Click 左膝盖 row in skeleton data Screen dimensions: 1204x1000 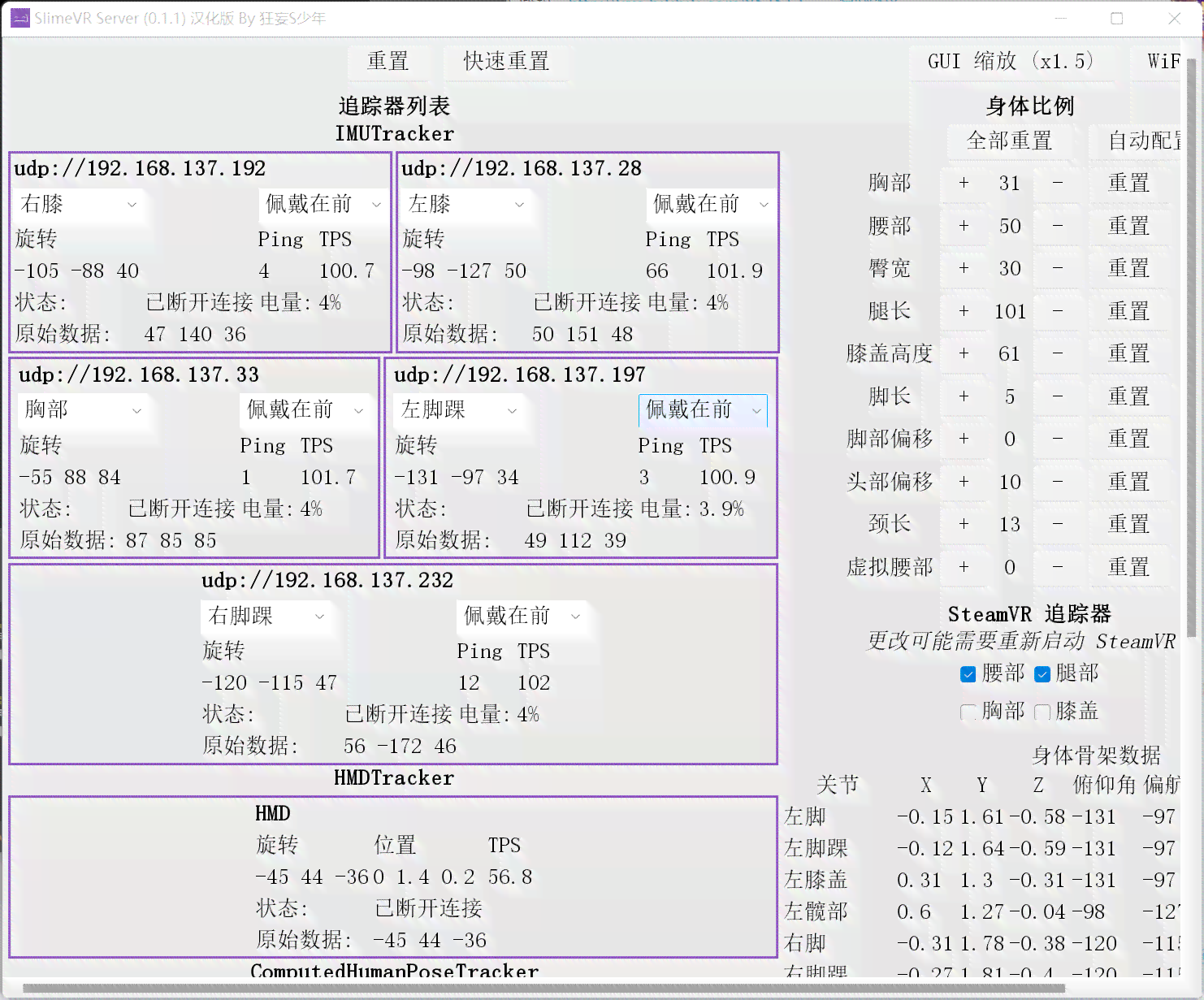(981, 880)
